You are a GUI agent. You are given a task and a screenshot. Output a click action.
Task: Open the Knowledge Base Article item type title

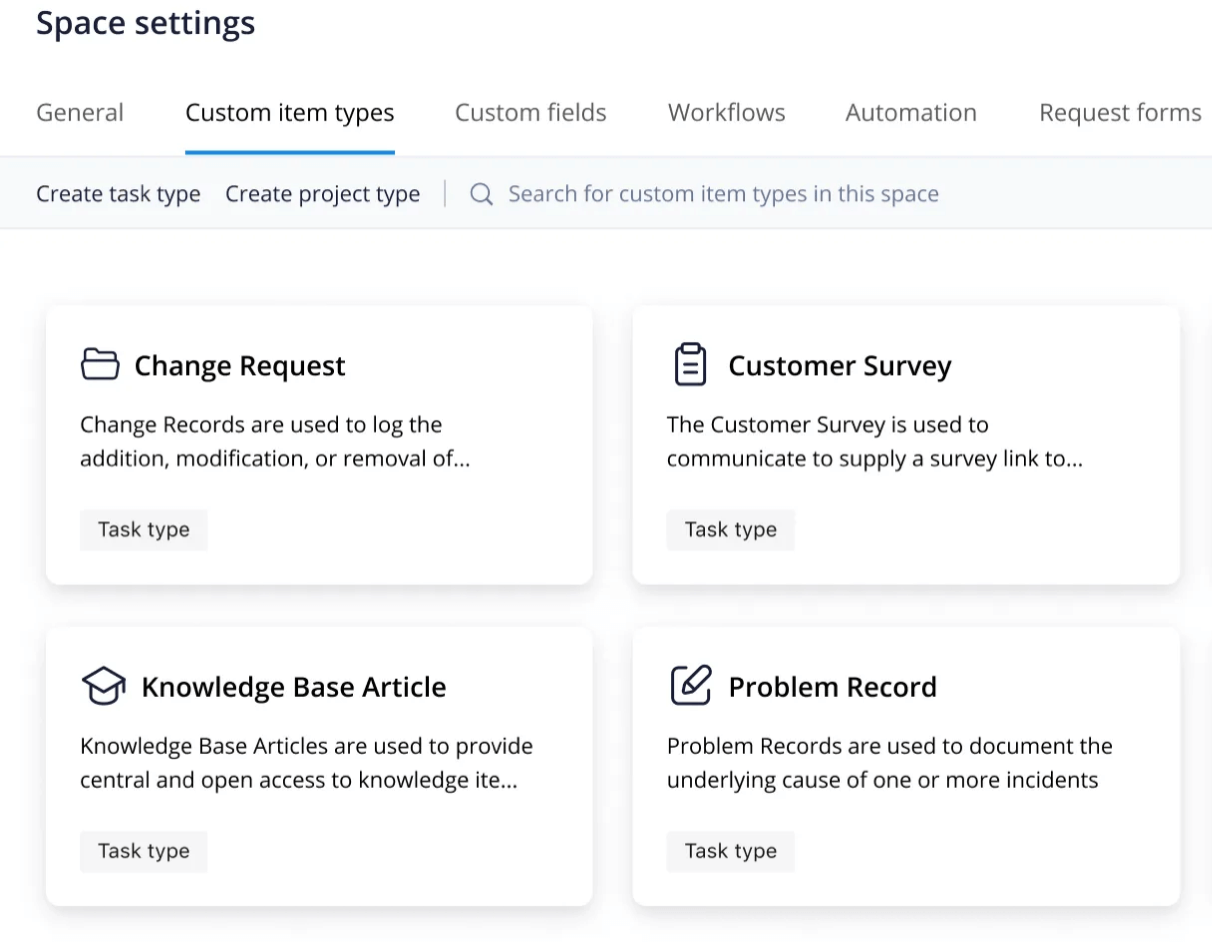pyautogui.click(x=294, y=687)
